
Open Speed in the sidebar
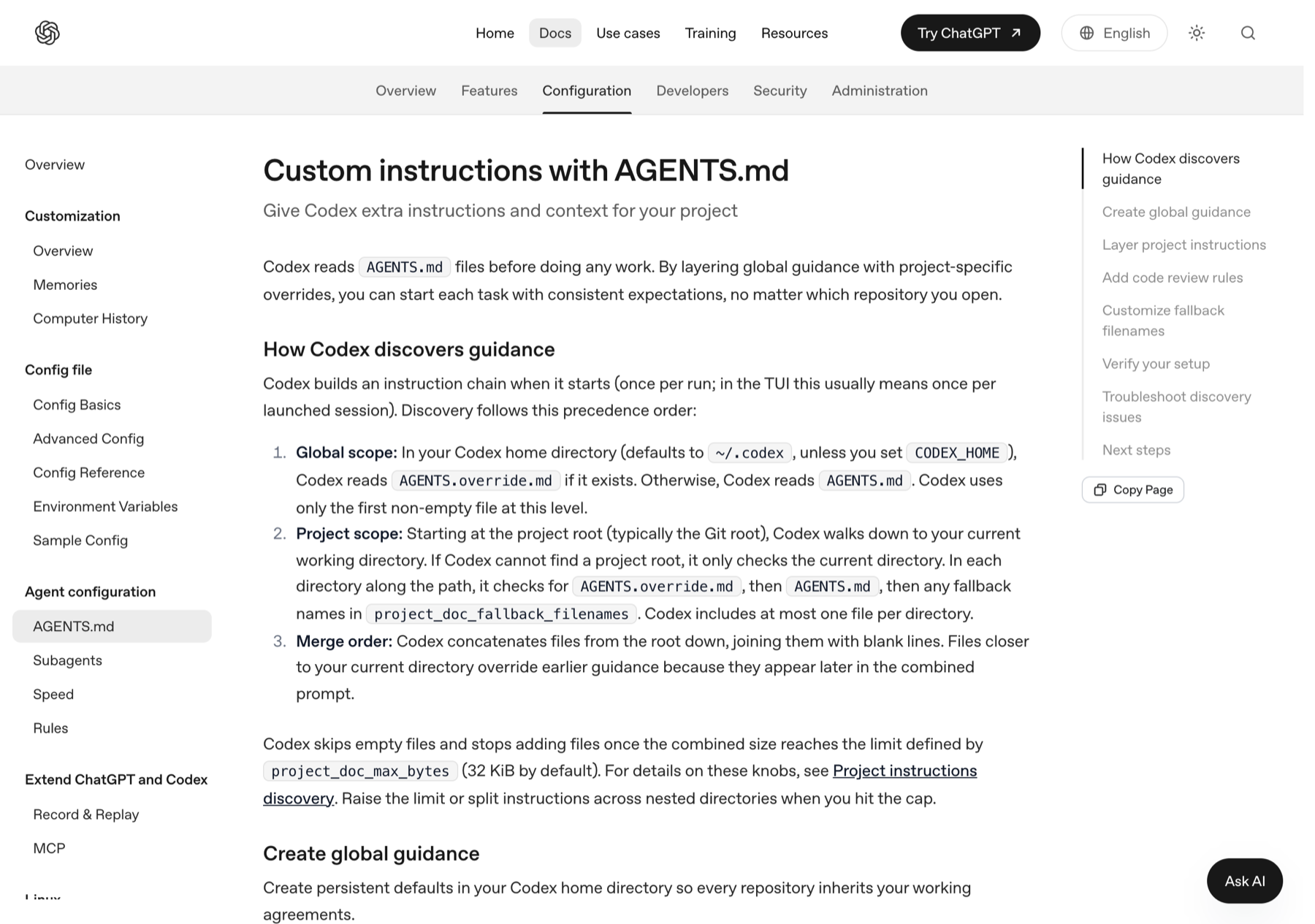pyautogui.click(x=53, y=694)
